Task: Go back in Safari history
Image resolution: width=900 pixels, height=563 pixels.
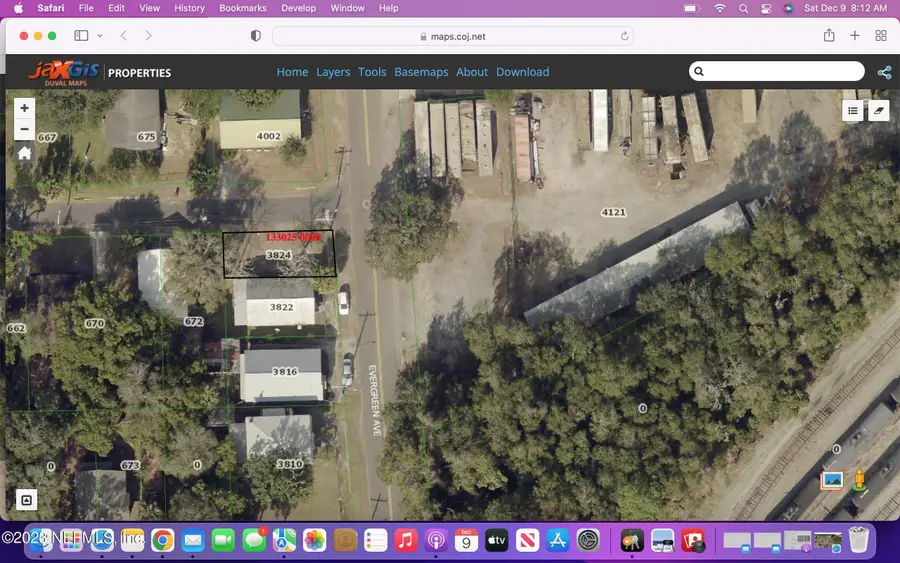Action: coord(123,36)
